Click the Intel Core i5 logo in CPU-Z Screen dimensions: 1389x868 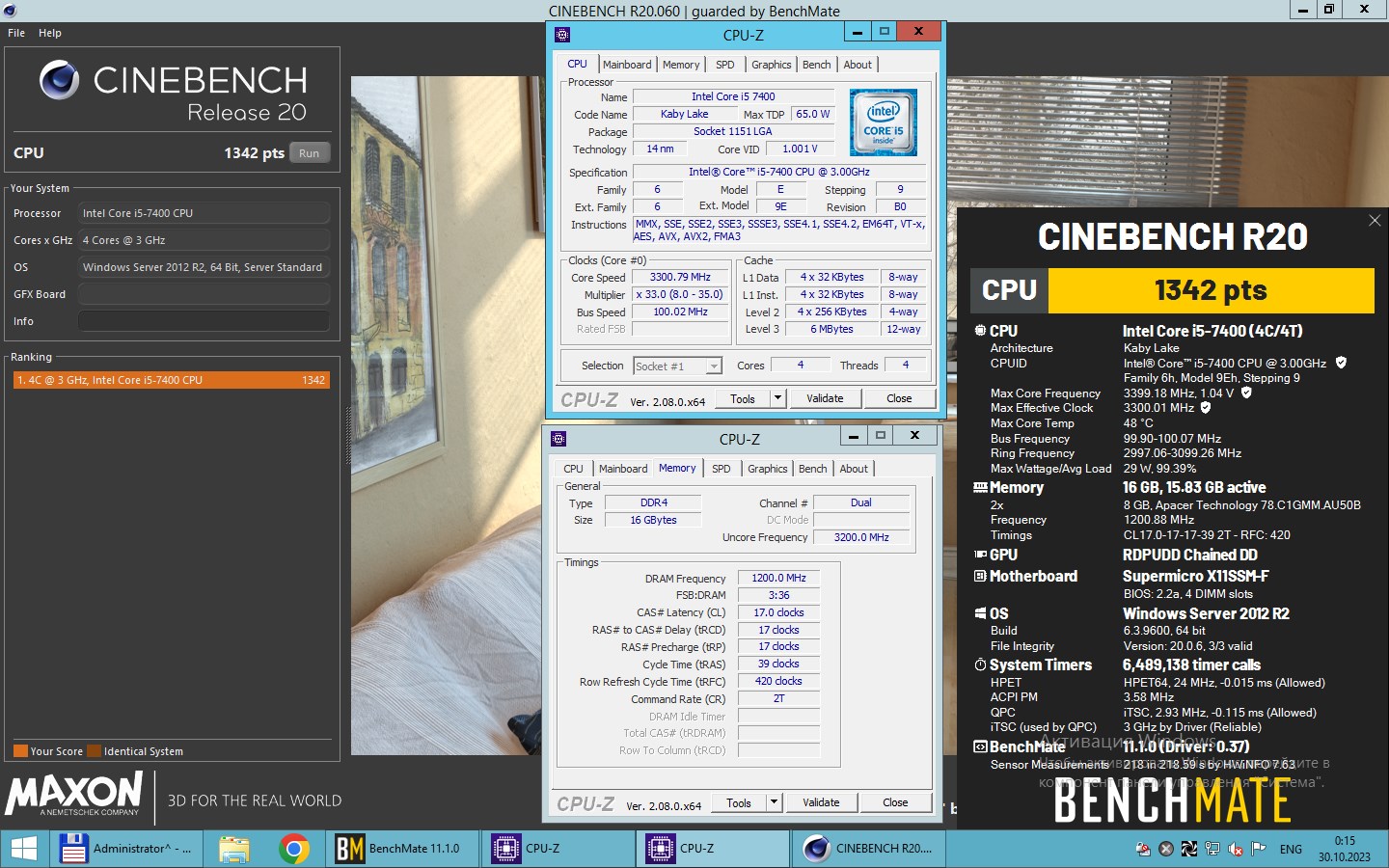pyautogui.click(x=884, y=122)
